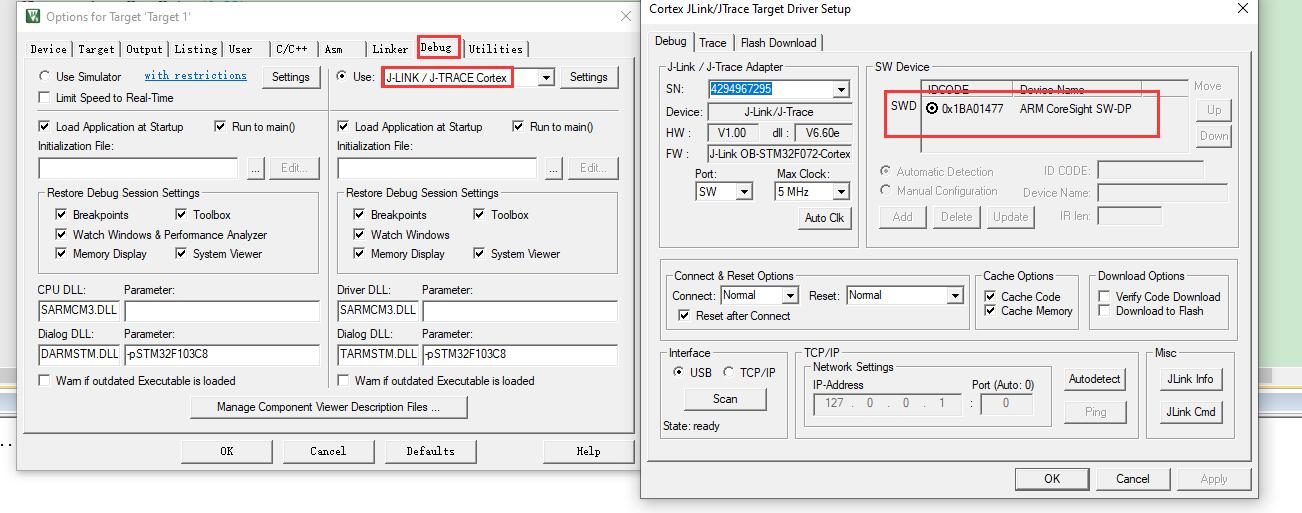Click the Dialog DLL parameter -pSTM32F103C8 for simulator
The image size is (1302, 513).
pos(222,355)
